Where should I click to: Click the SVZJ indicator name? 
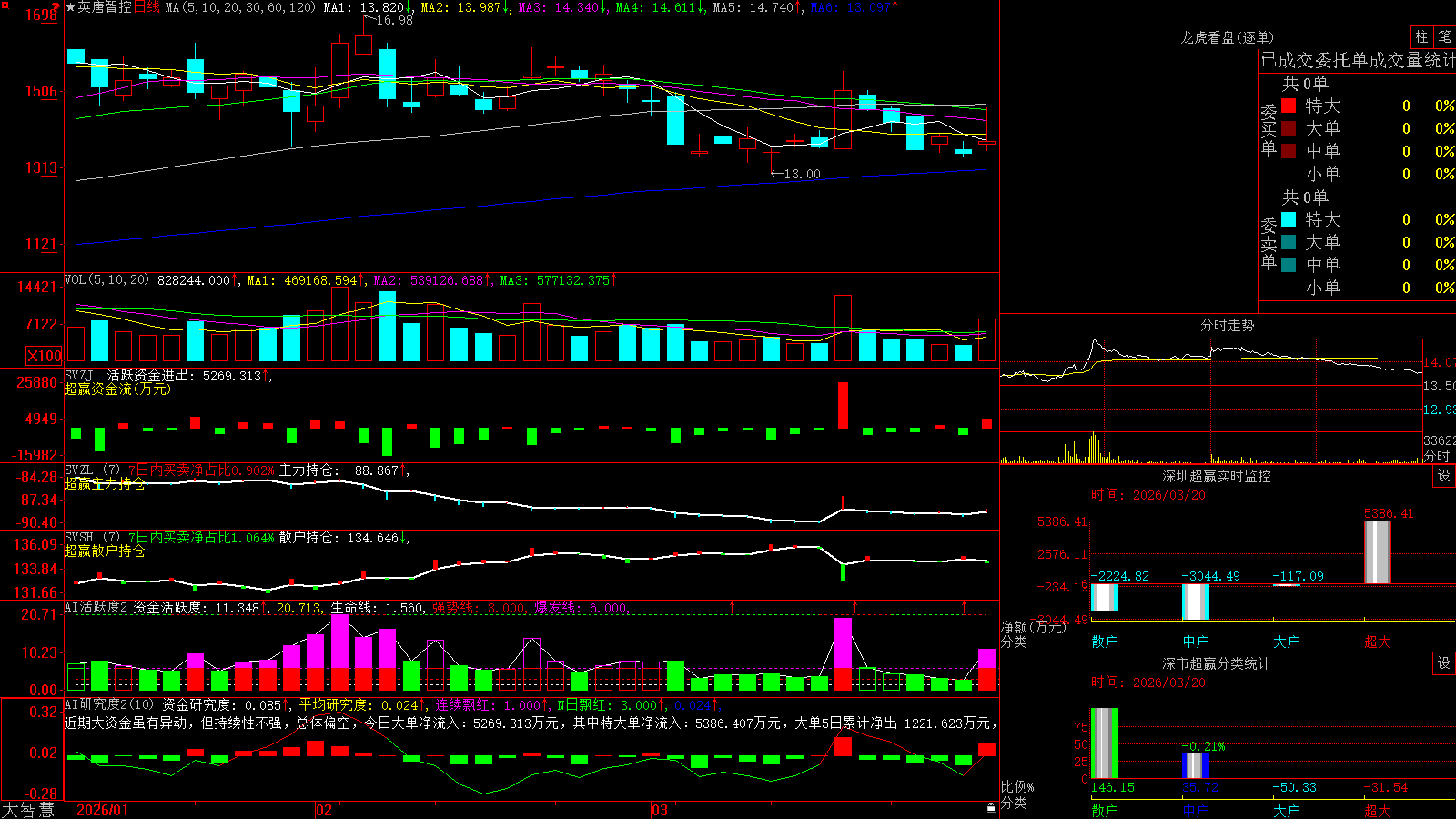click(x=79, y=375)
